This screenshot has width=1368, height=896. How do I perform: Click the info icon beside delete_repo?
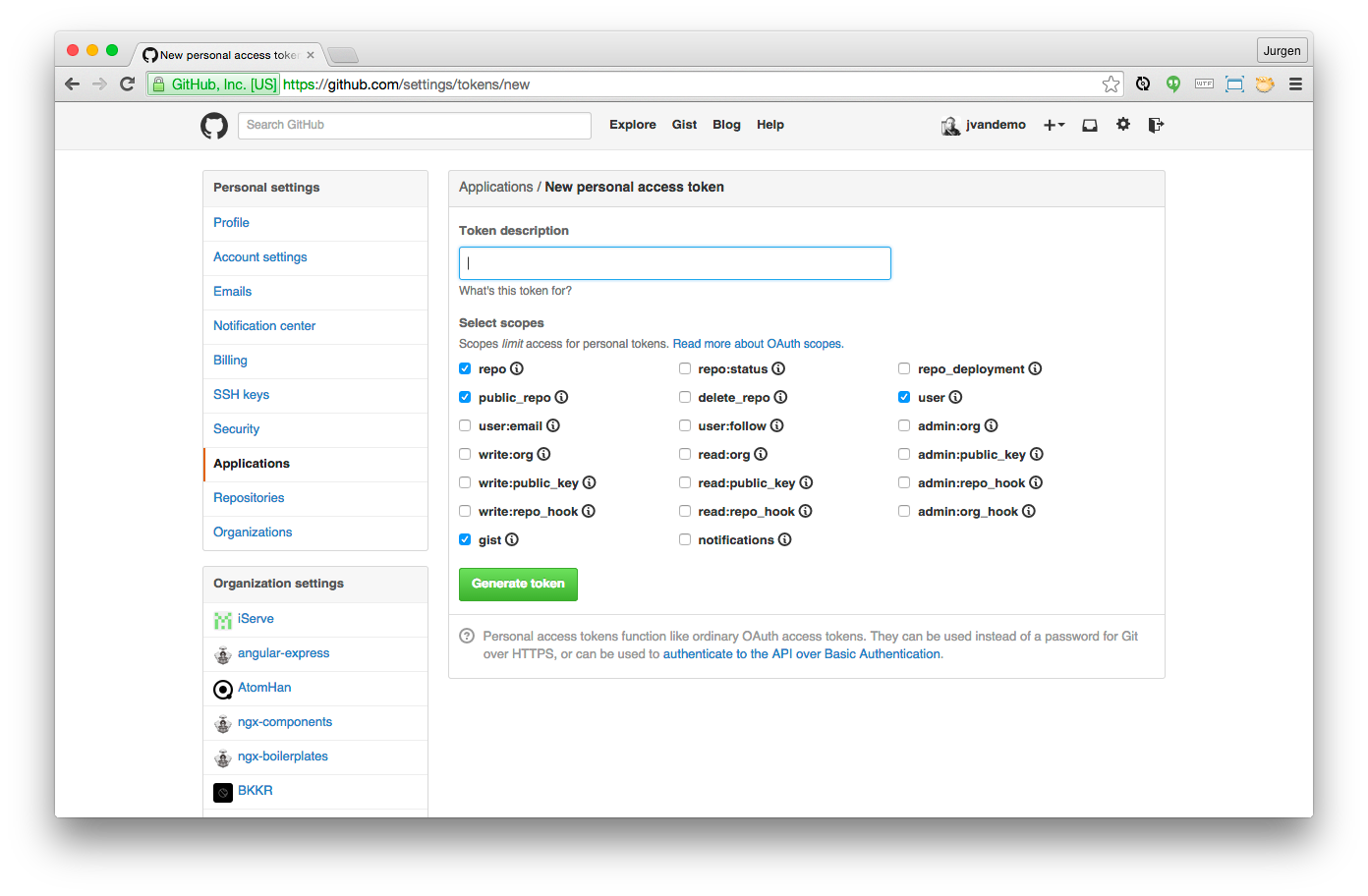(780, 397)
